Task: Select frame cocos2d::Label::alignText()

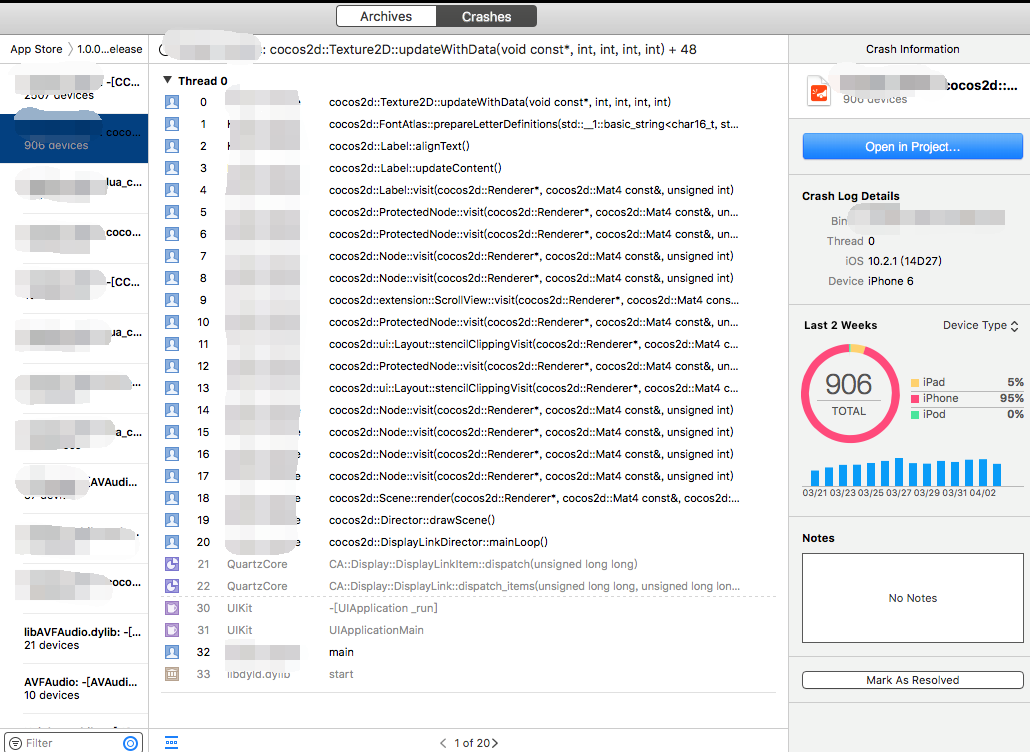Action: click(399, 146)
